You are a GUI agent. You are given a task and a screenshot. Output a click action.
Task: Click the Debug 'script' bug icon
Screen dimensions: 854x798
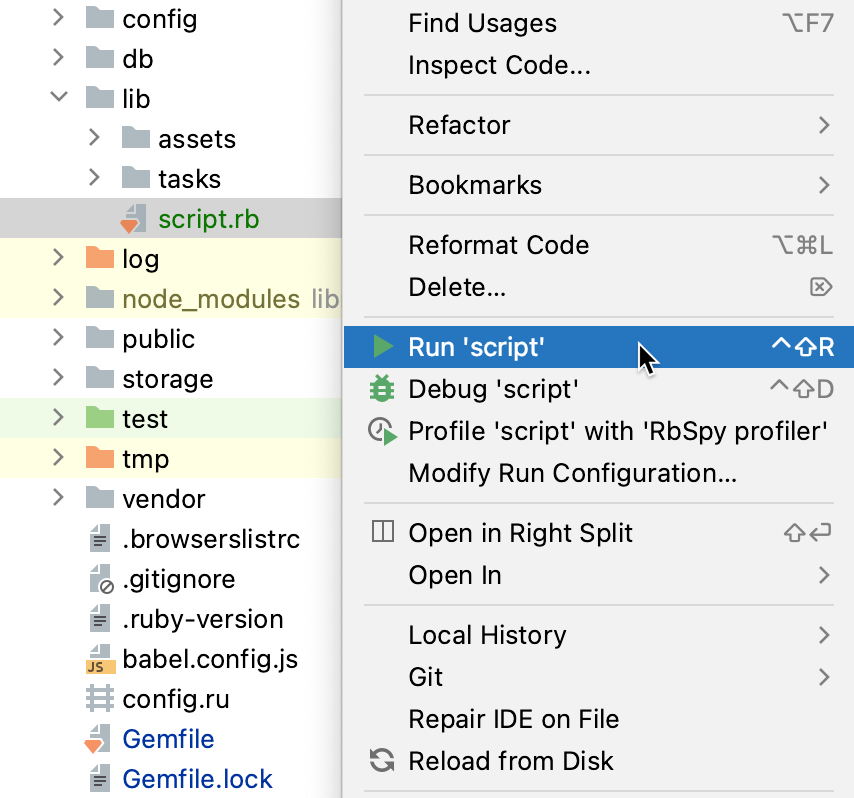click(x=382, y=388)
